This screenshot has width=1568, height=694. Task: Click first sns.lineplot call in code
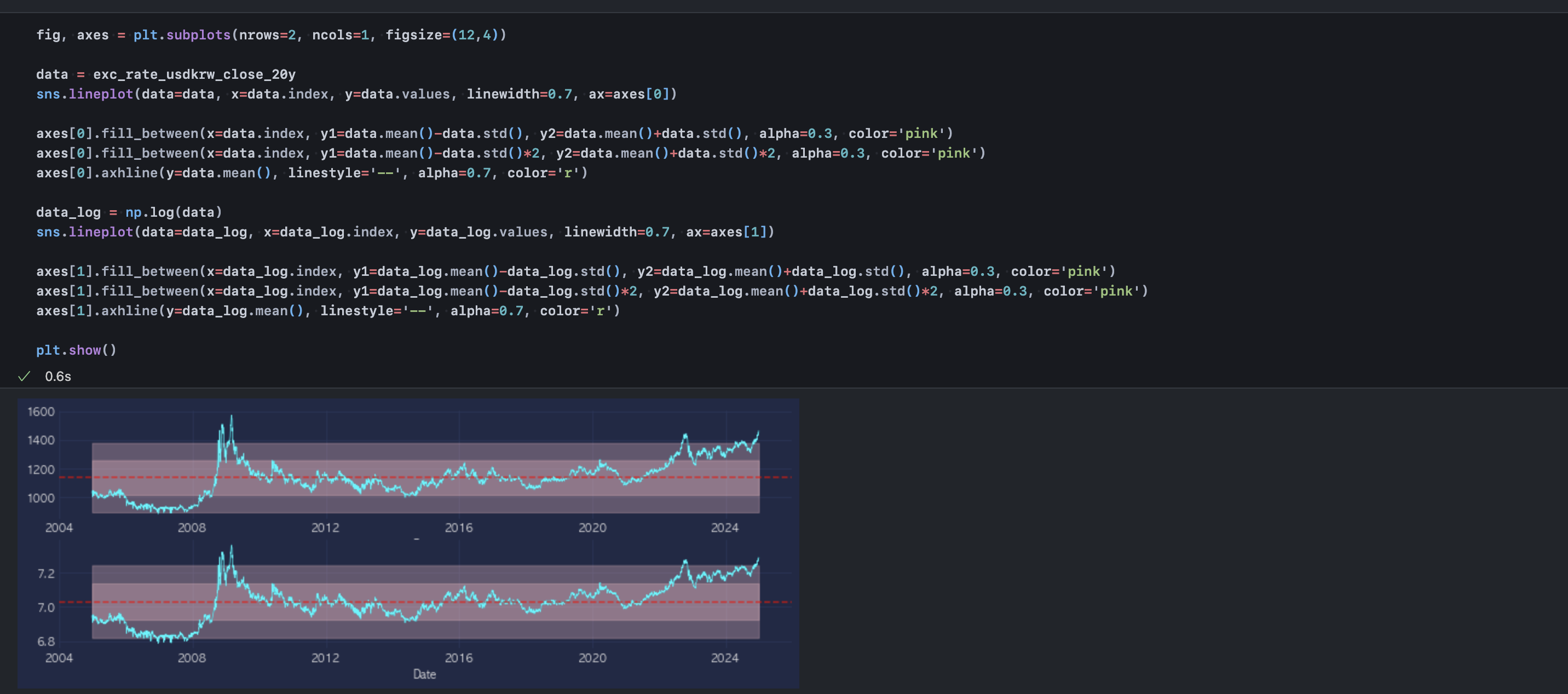click(x=85, y=94)
